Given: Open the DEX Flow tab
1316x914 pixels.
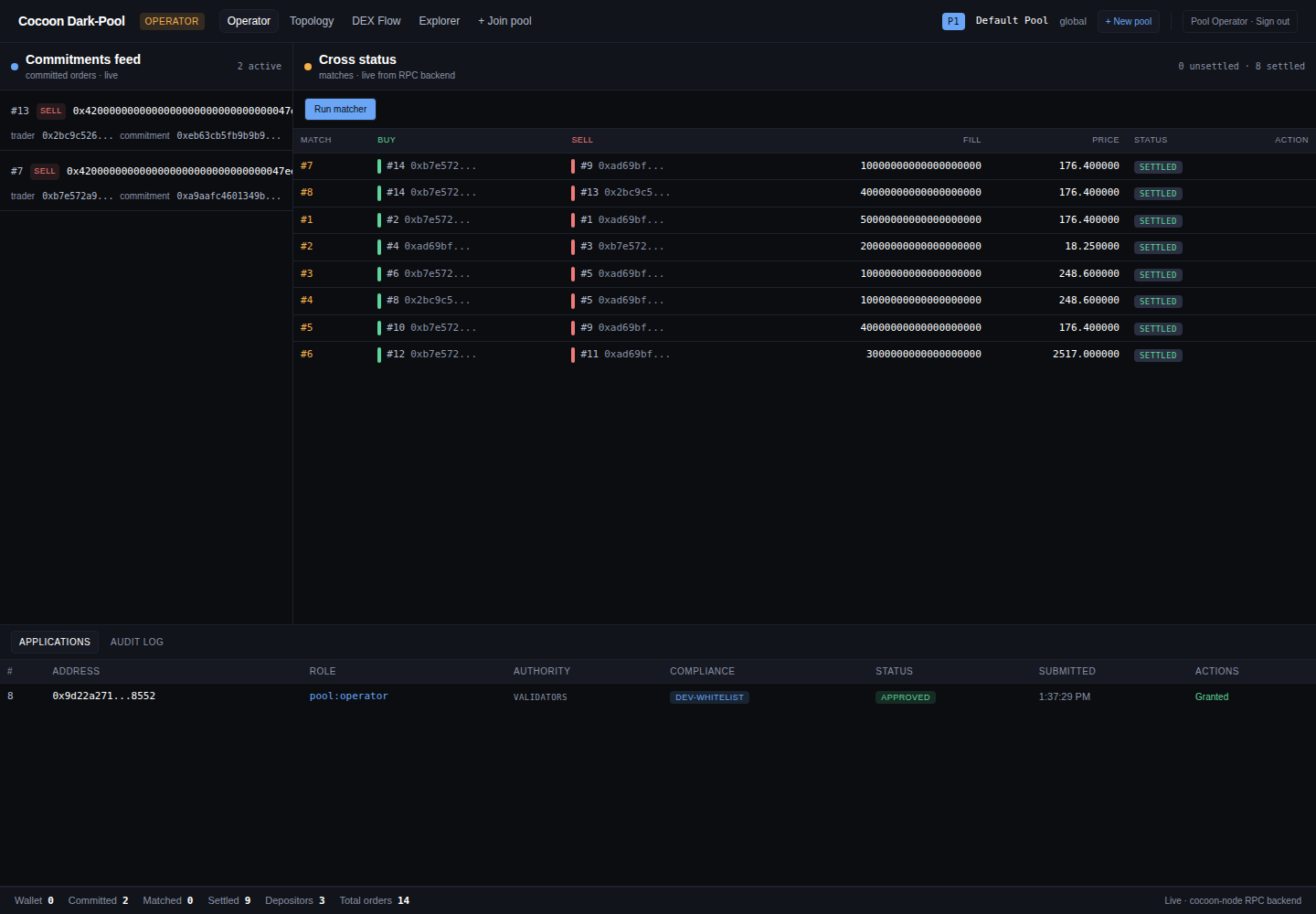Looking at the screenshot, I should click(377, 21).
